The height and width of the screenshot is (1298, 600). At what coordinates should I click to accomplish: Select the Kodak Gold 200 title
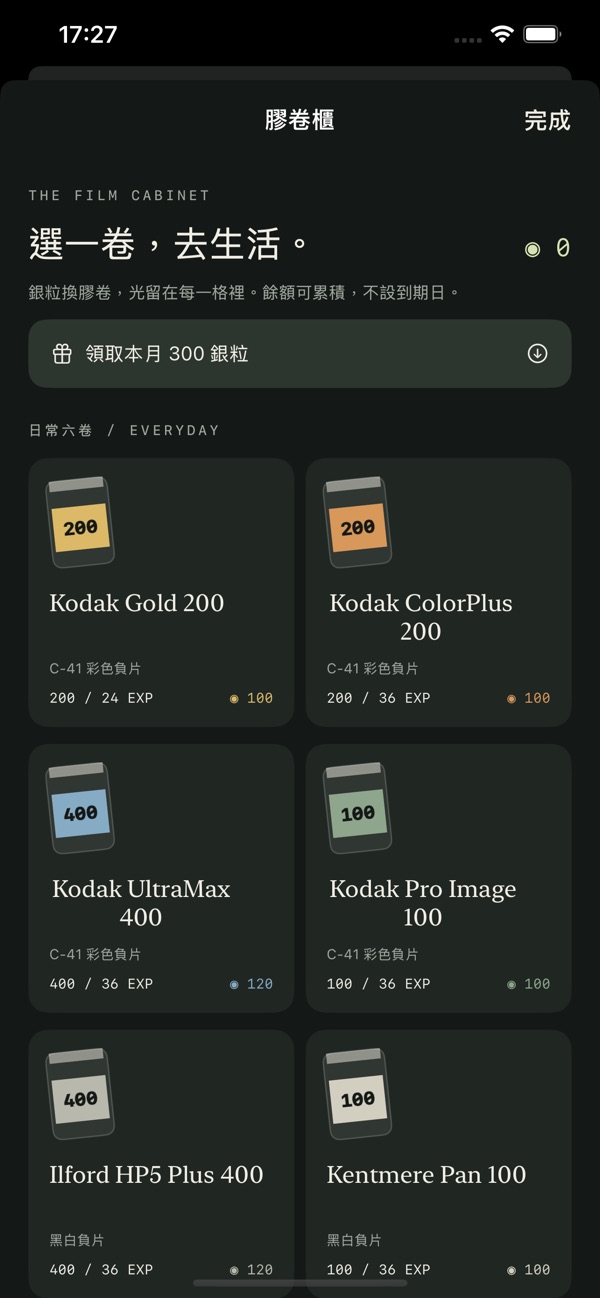coord(137,603)
